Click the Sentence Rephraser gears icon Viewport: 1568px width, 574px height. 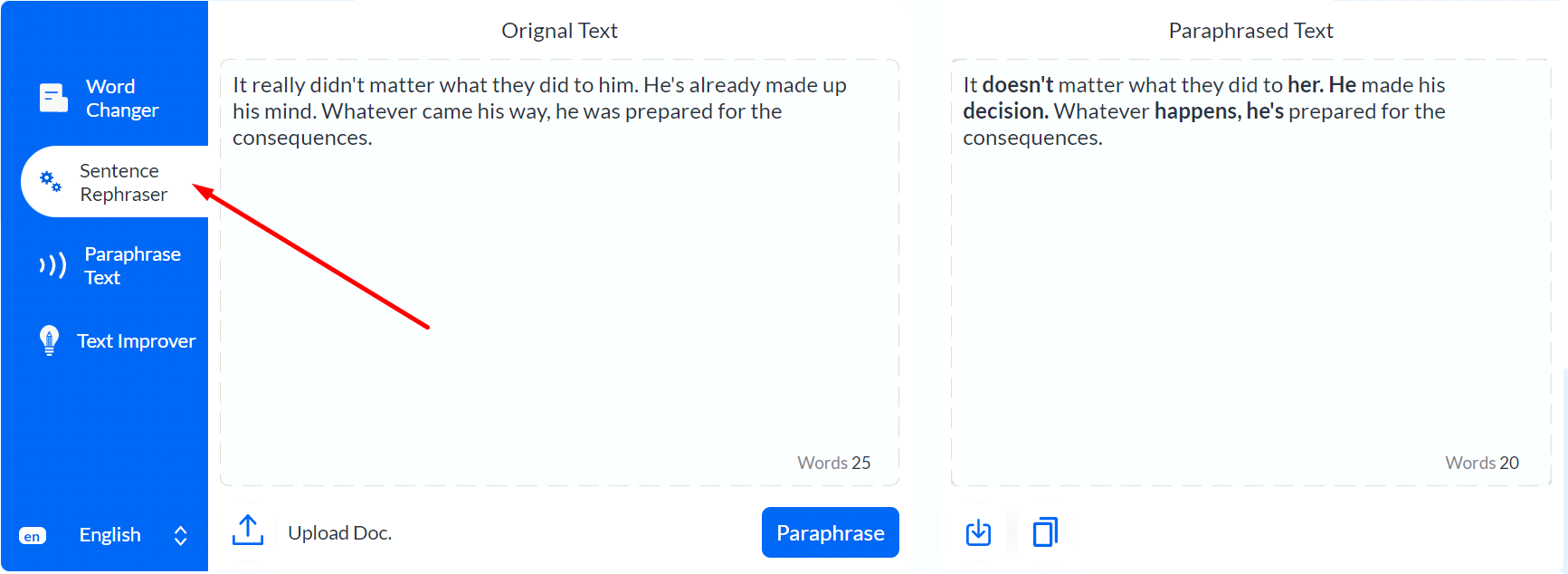[51, 181]
